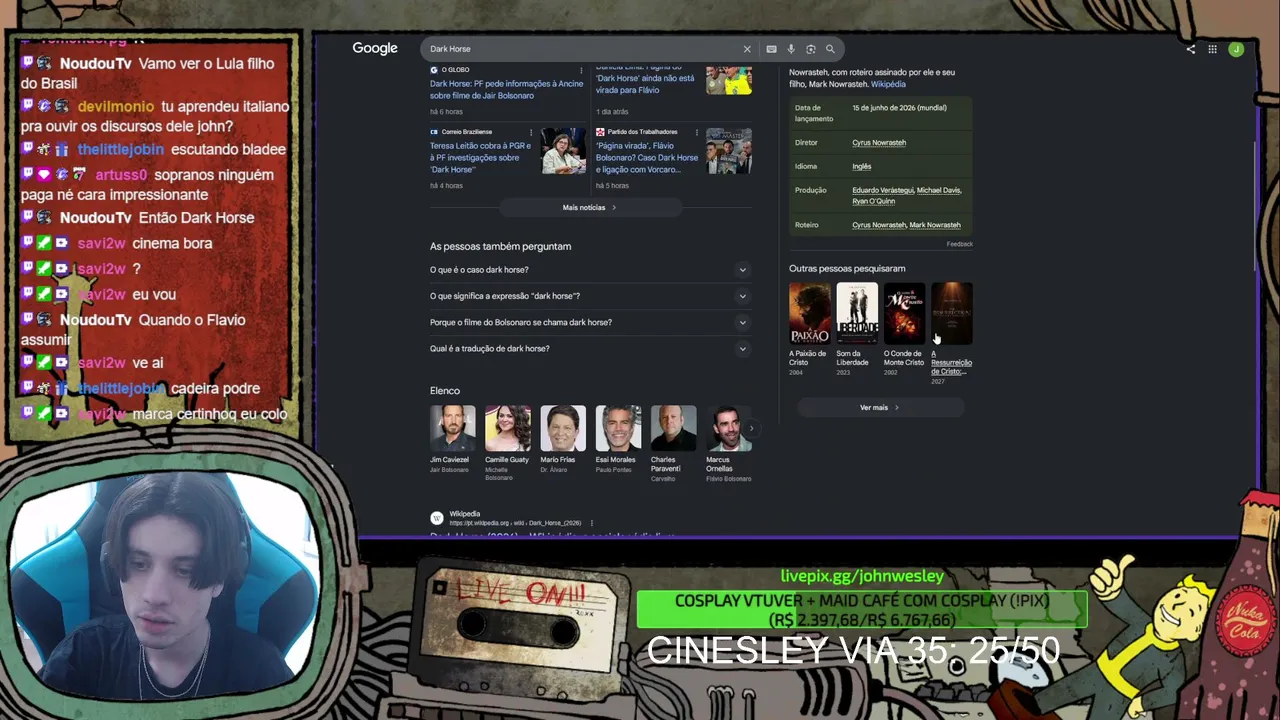Open Eduardo Verástegui producer link
The height and width of the screenshot is (720, 1280).
click(x=882, y=190)
